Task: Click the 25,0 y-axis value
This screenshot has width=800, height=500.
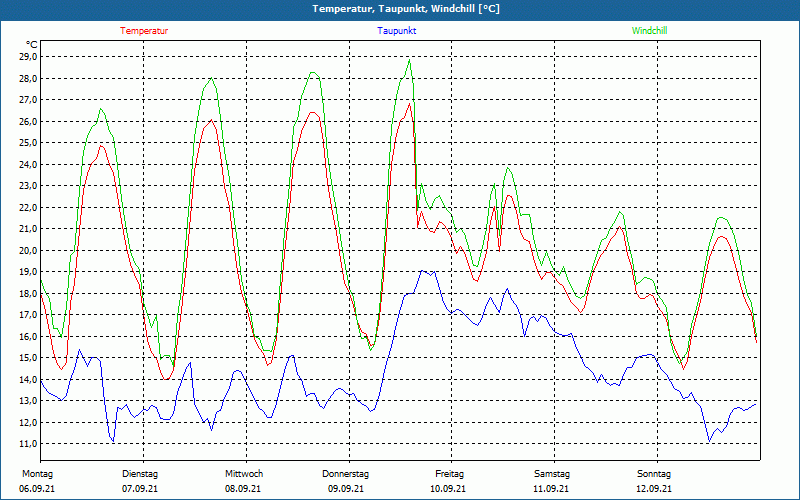Action: [27, 143]
